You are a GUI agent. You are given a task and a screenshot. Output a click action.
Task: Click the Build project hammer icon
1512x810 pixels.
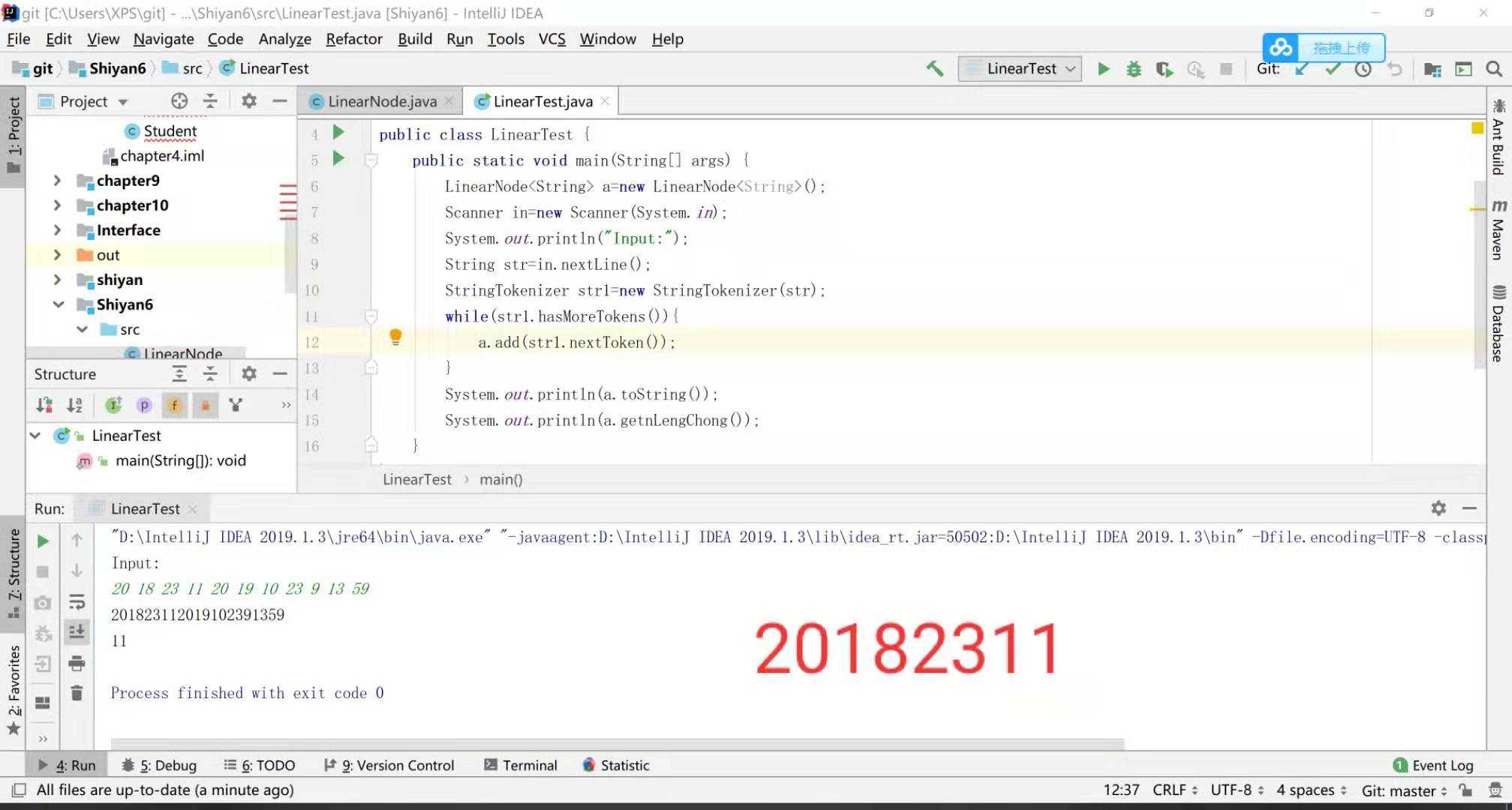pyautogui.click(x=934, y=69)
